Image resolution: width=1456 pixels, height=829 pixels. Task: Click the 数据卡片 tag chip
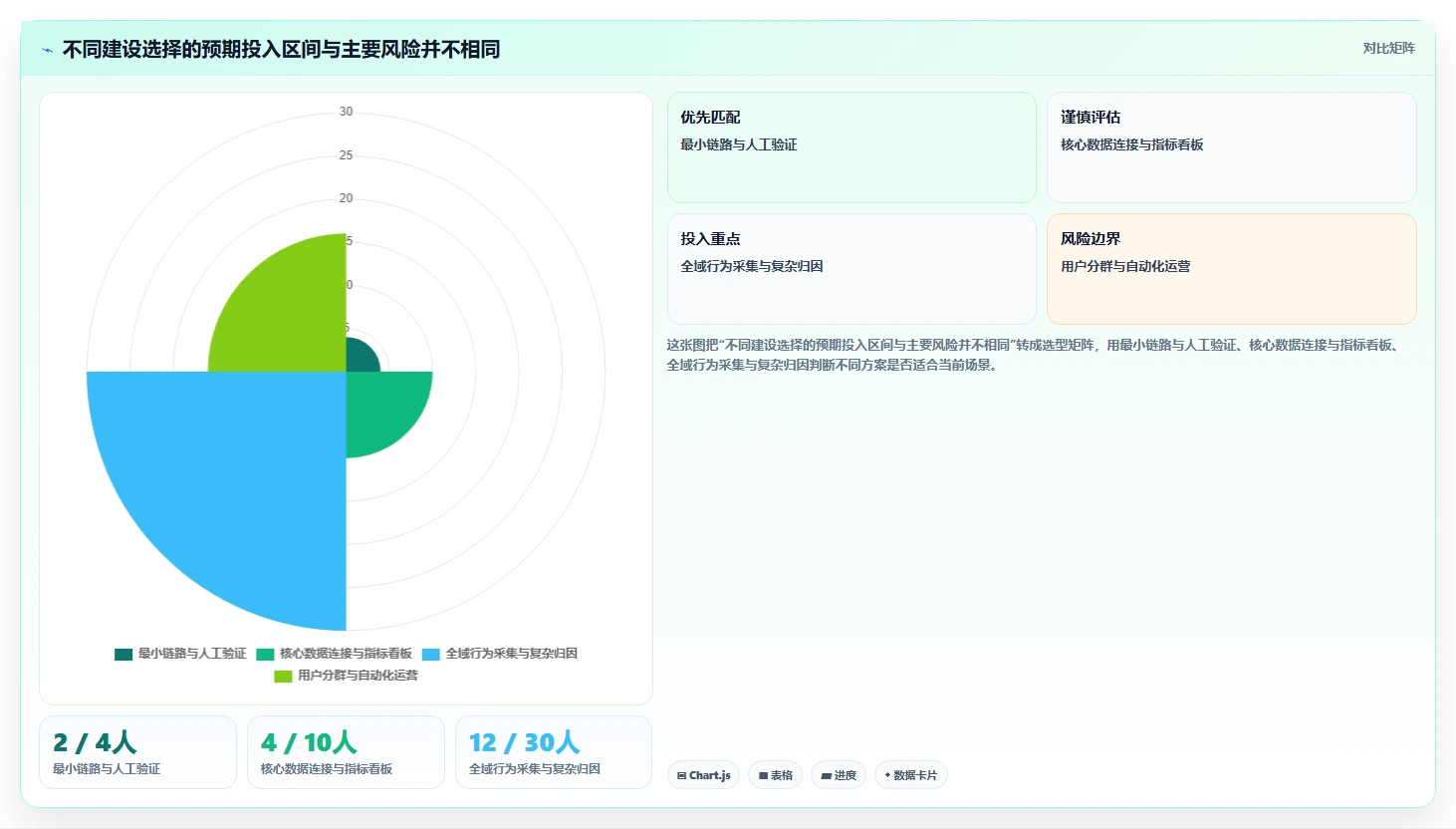tap(910, 775)
